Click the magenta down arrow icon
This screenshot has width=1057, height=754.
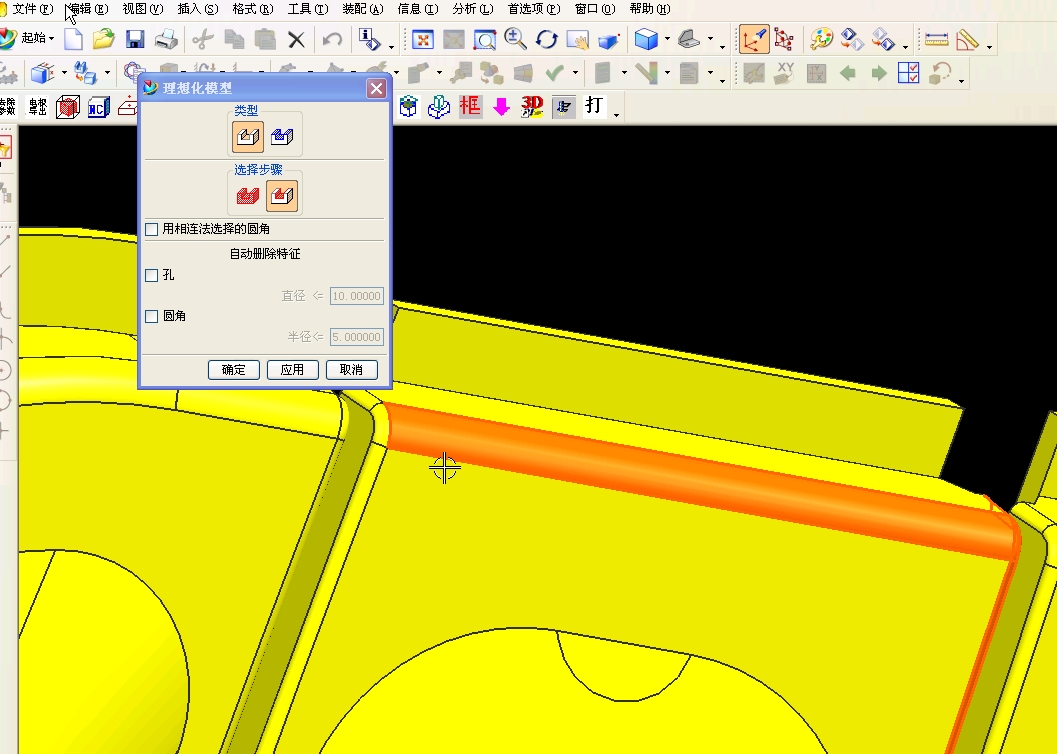(x=502, y=106)
